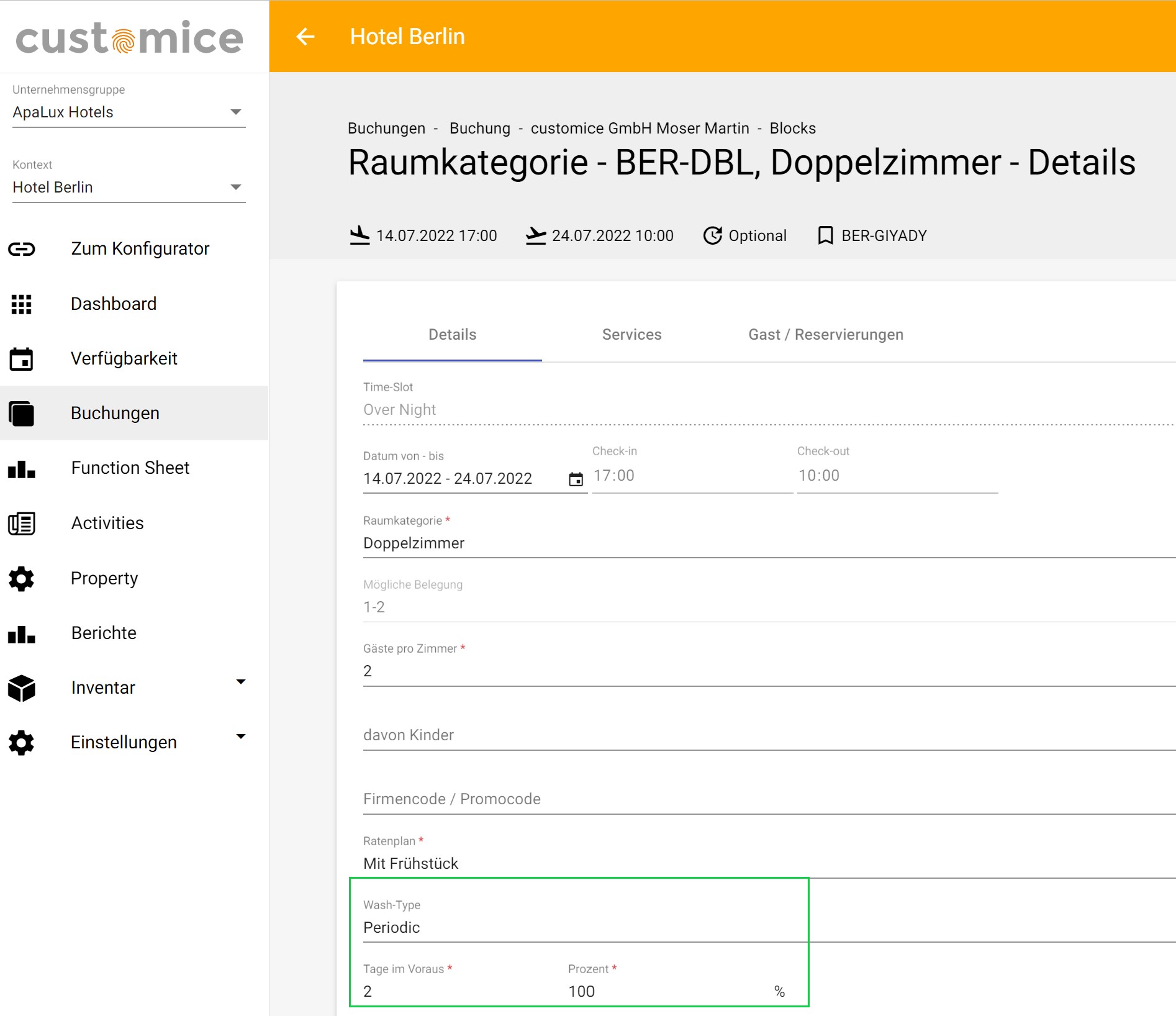Open Verfügbarkeit from the sidebar
1176x1016 pixels.
pos(134,358)
